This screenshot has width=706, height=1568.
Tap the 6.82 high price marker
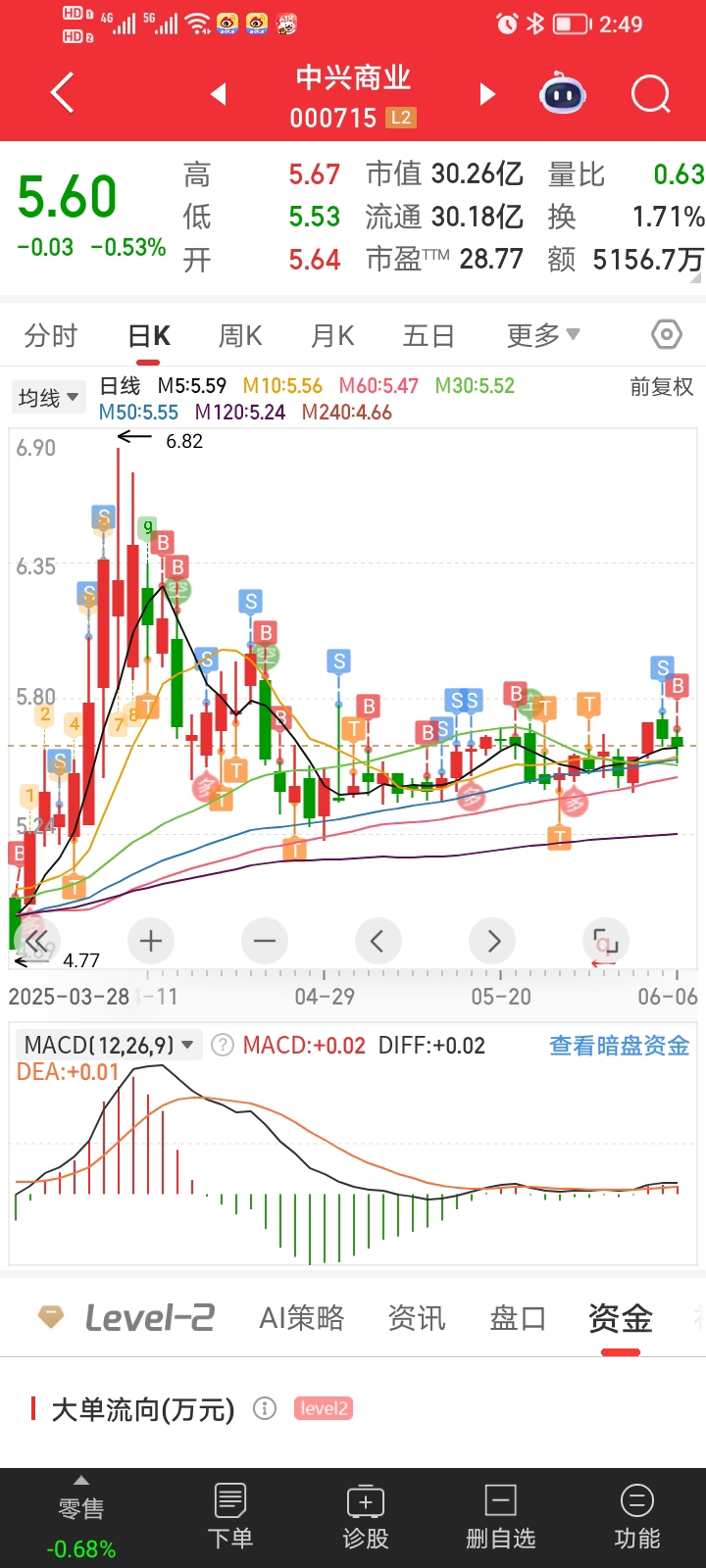184,441
